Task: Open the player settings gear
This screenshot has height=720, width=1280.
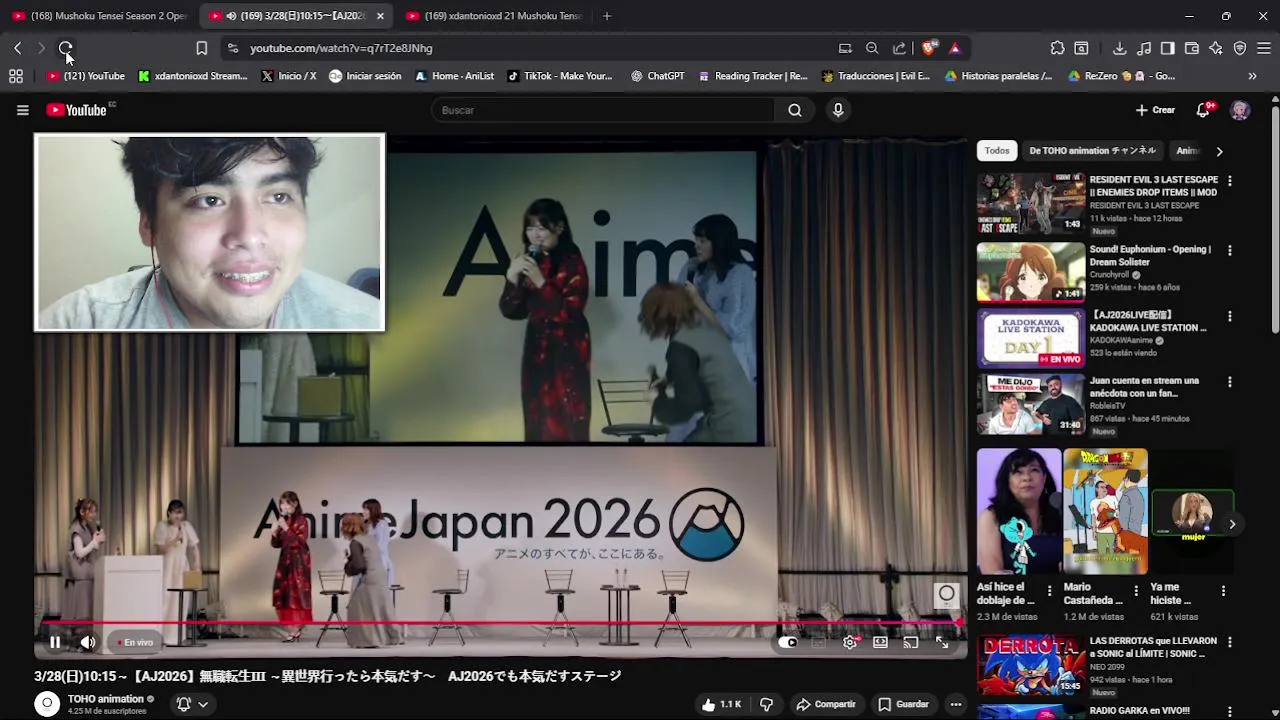Action: 850,642
